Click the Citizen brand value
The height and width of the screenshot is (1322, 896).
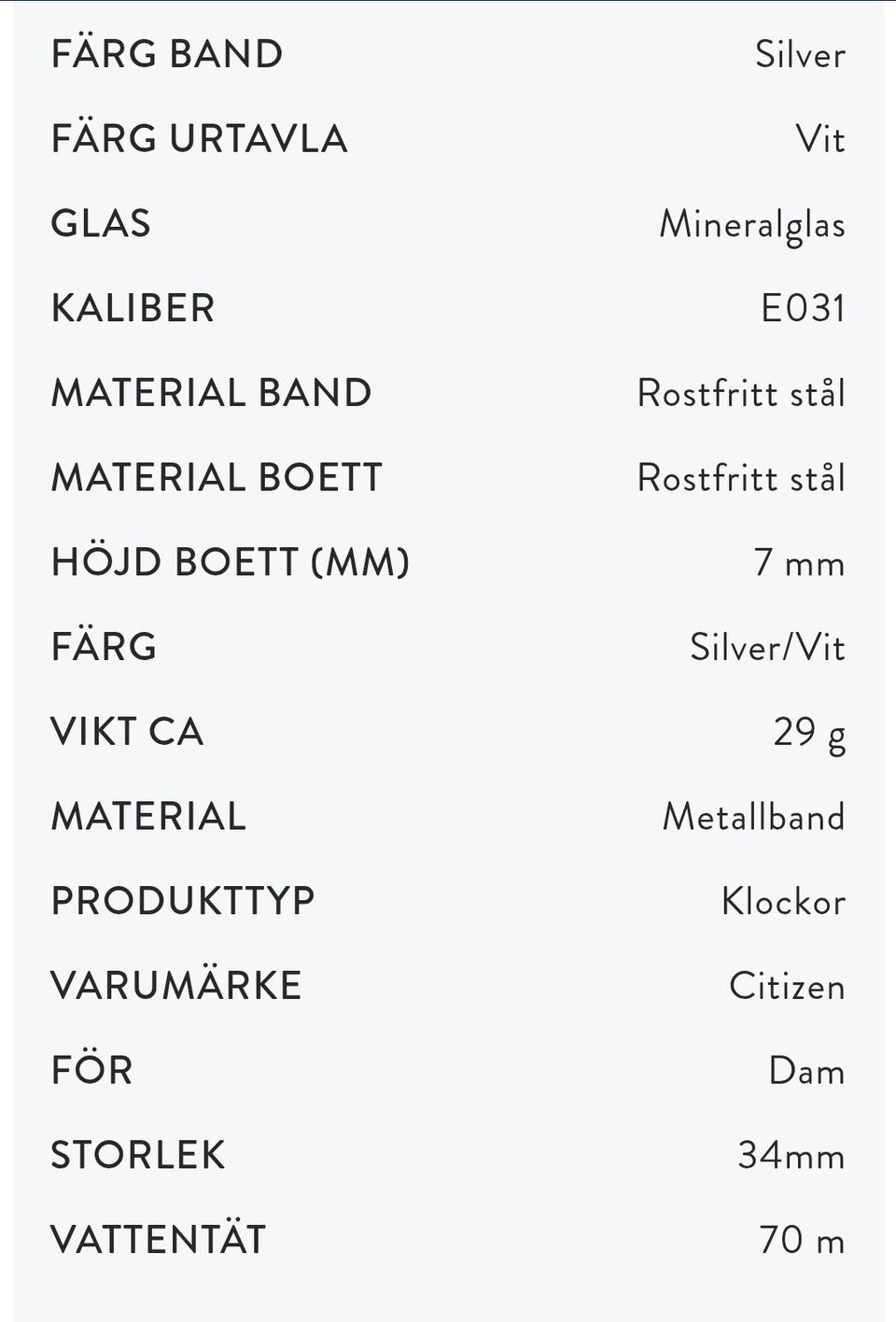(x=787, y=986)
